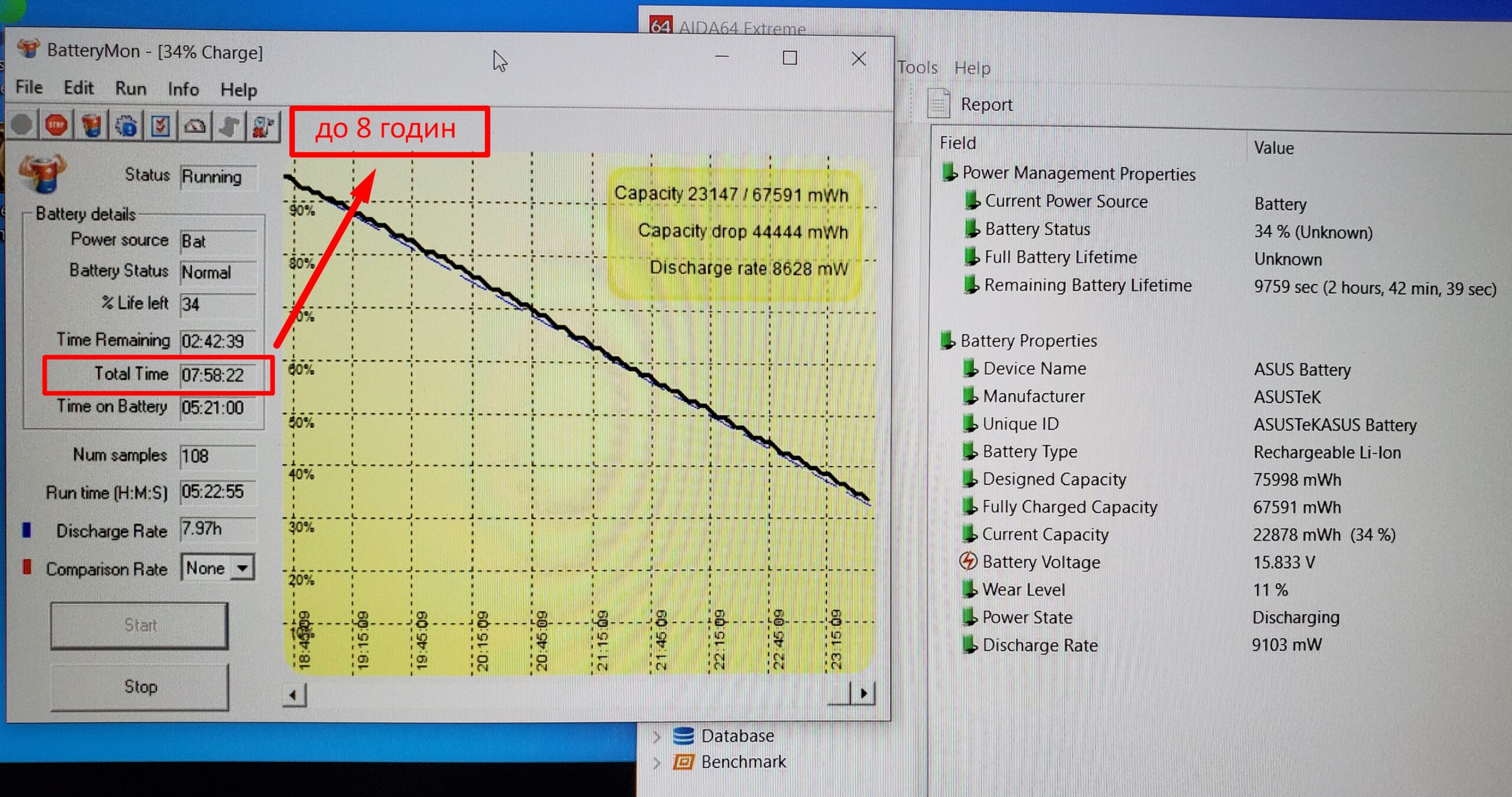The width and height of the screenshot is (1512, 797).
Task: Expand the Benchmark tree node
Action: pyautogui.click(x=657, y=763)
